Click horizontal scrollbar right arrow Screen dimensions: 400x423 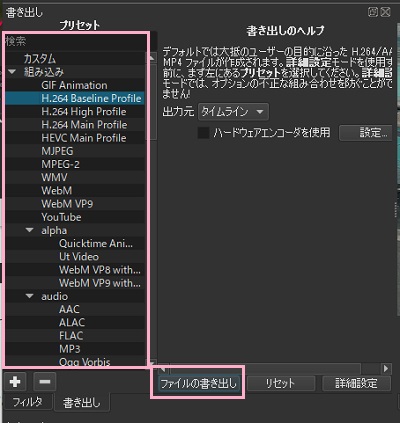tap(386, 369)
